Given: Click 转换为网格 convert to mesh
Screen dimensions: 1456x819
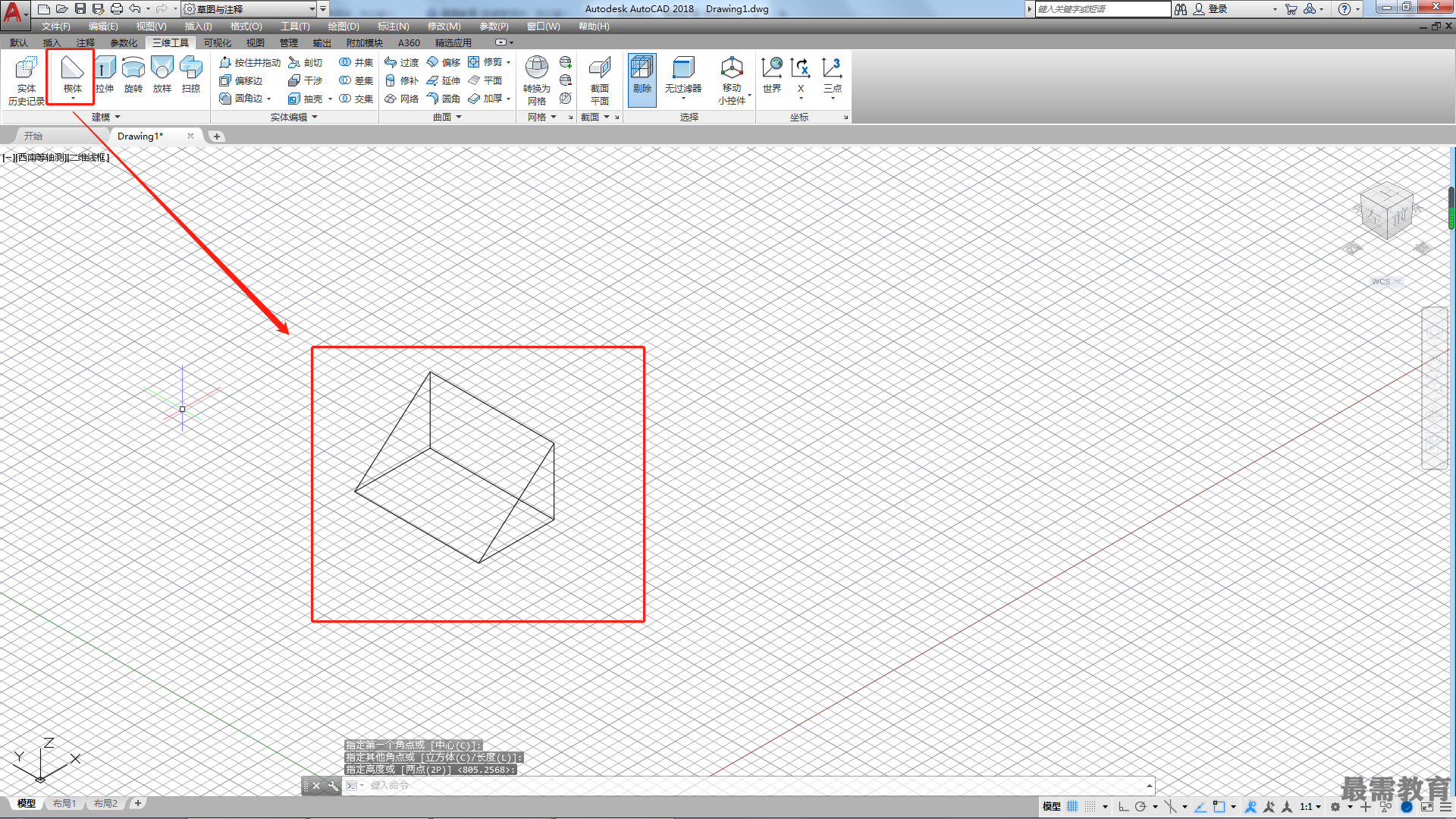Looking at the screenshot, I should tap(537, 80).
